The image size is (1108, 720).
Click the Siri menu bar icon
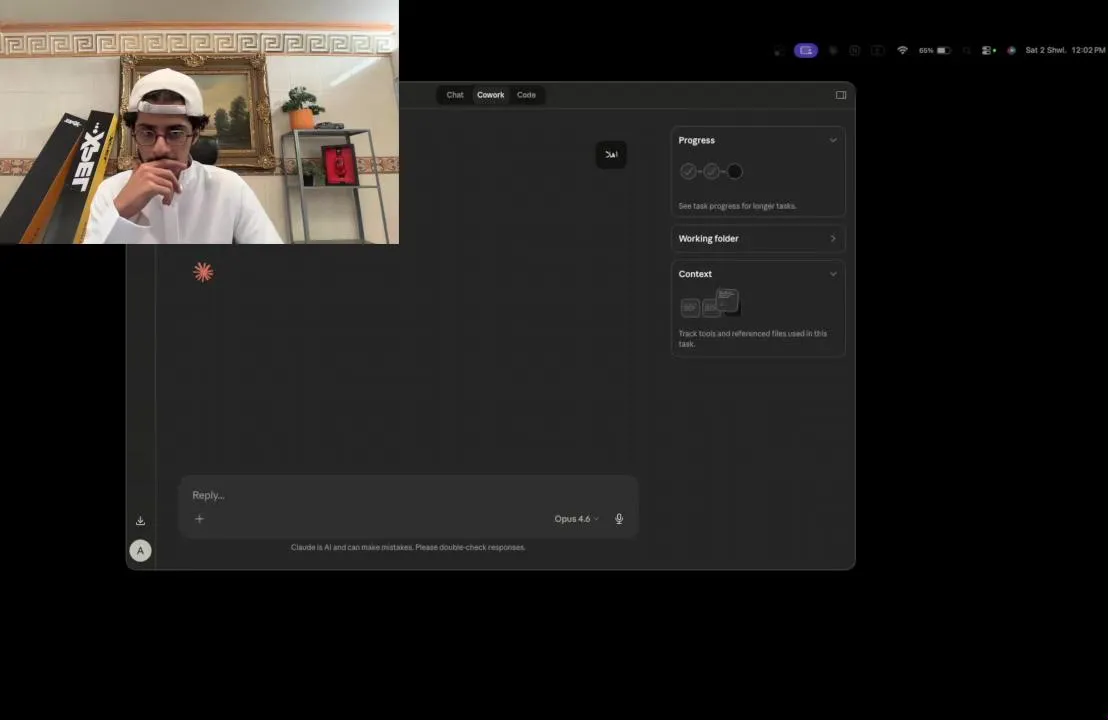point(1011,50)
